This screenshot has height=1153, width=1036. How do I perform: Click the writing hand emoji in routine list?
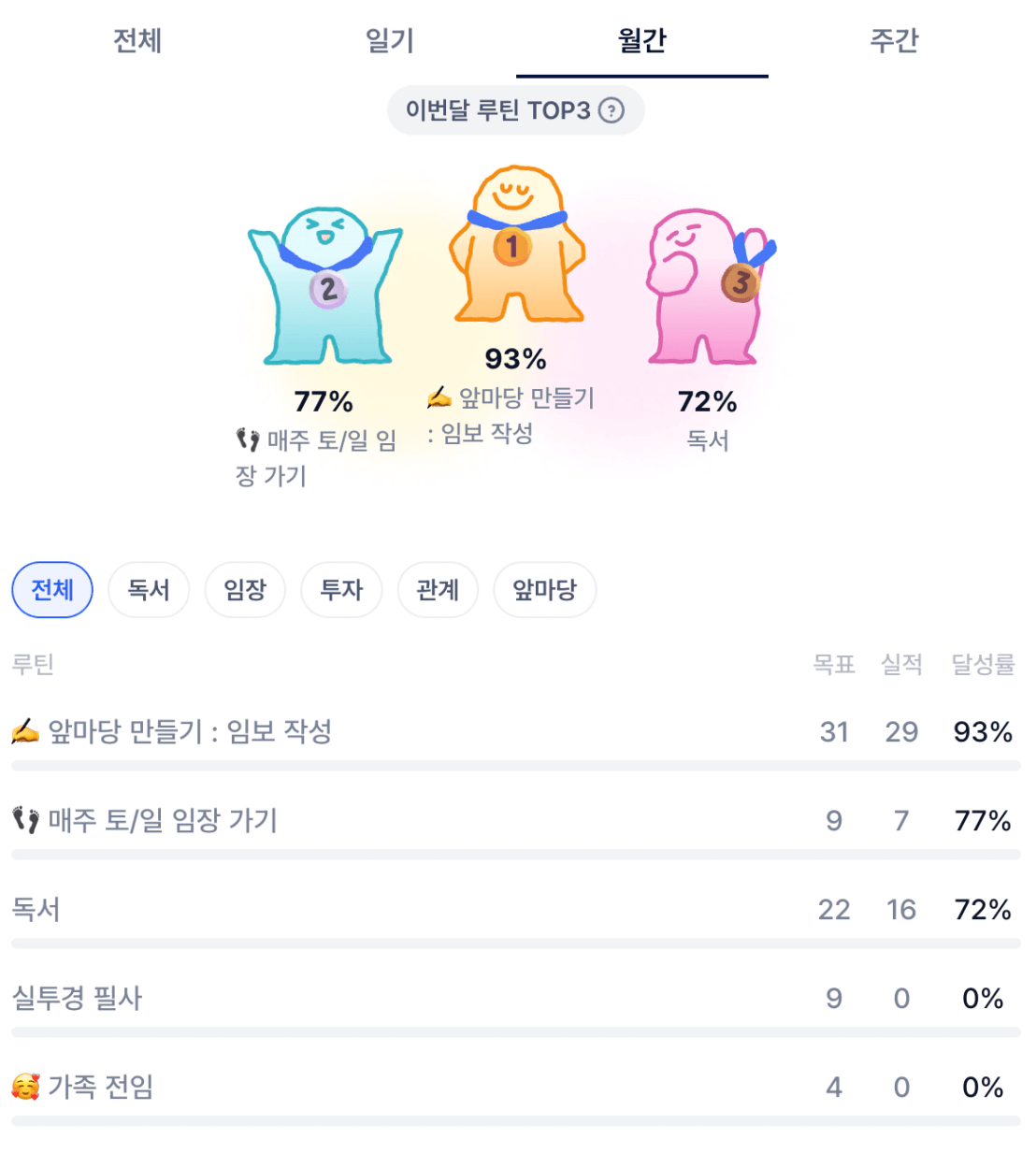25,731
